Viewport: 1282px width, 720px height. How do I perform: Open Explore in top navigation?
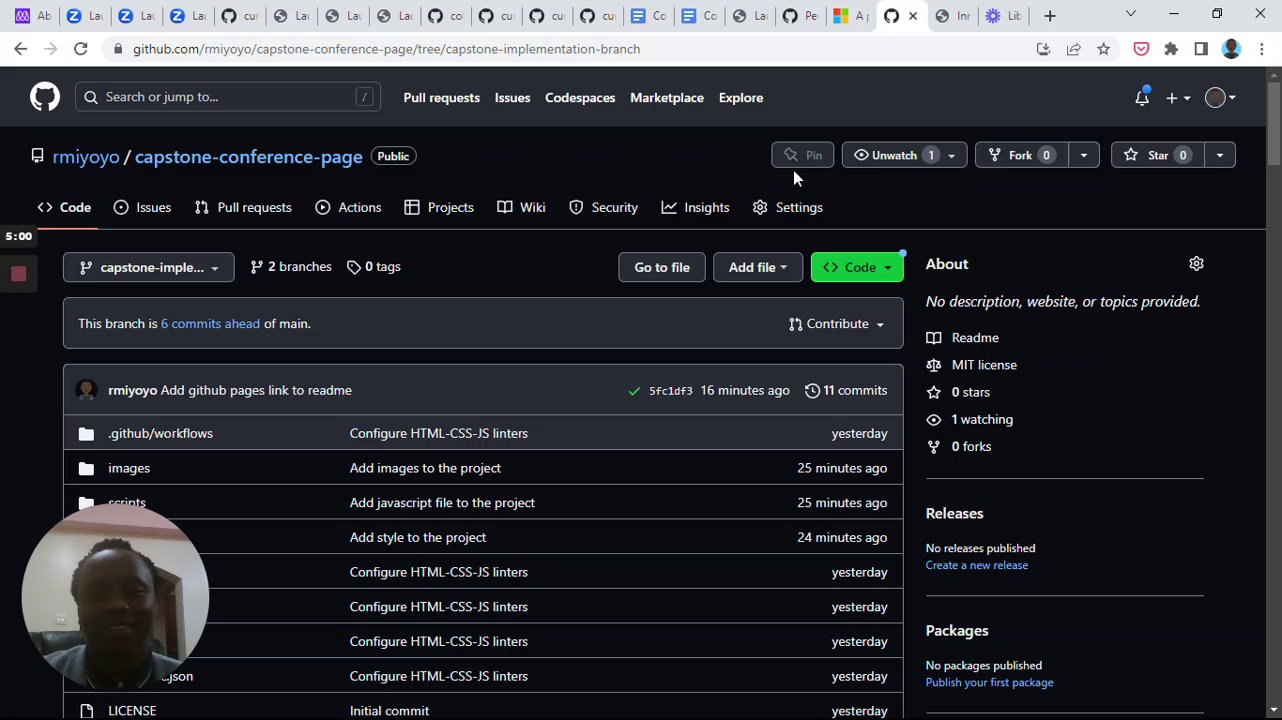click(x=741, y=98)
